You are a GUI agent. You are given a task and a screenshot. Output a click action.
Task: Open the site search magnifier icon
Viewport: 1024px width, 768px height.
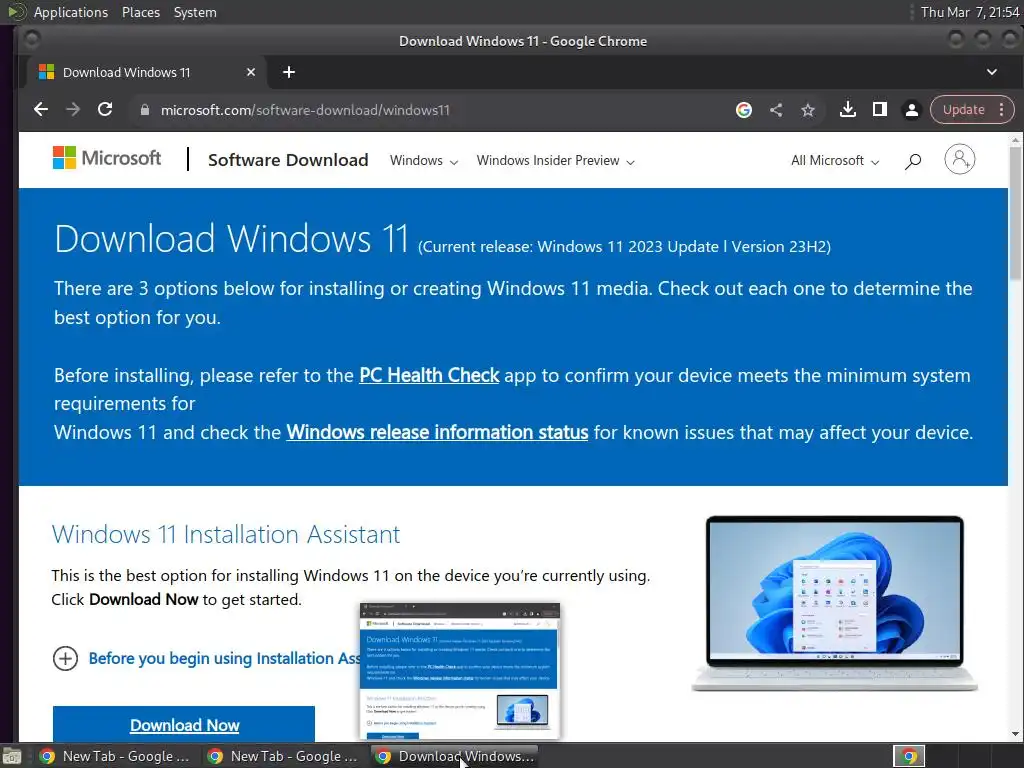tap(913, 161)
